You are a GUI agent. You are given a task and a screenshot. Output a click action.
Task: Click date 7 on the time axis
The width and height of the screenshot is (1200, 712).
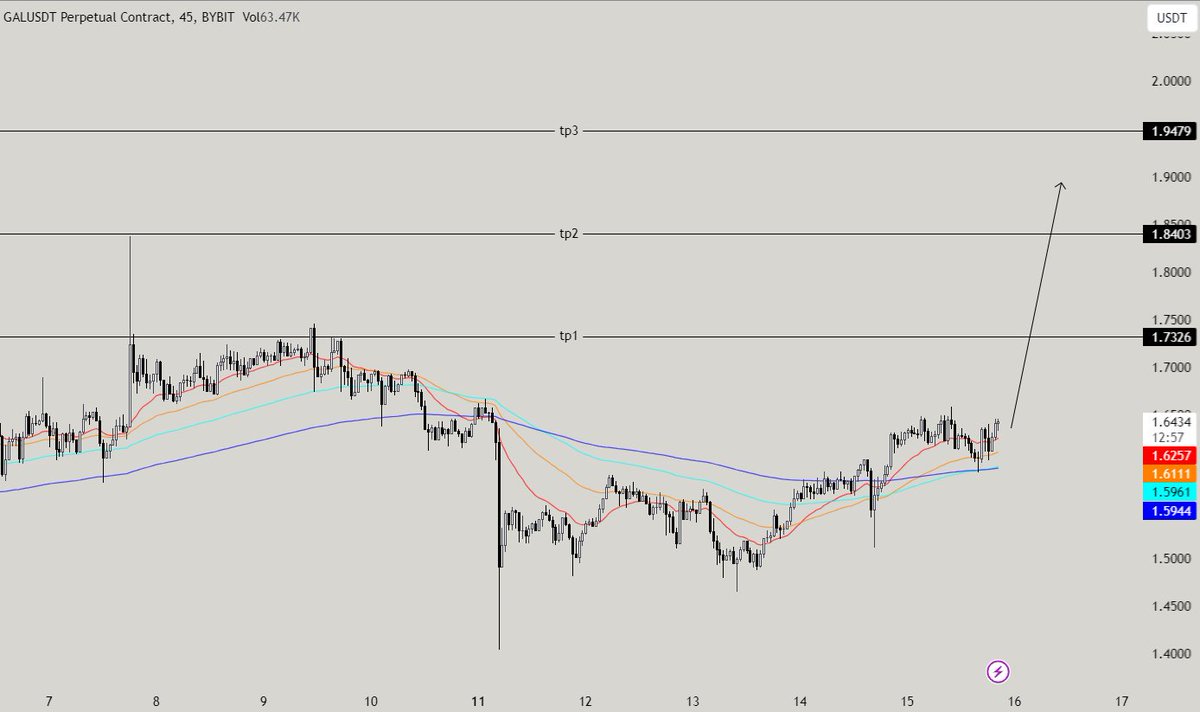coord(50,700)
